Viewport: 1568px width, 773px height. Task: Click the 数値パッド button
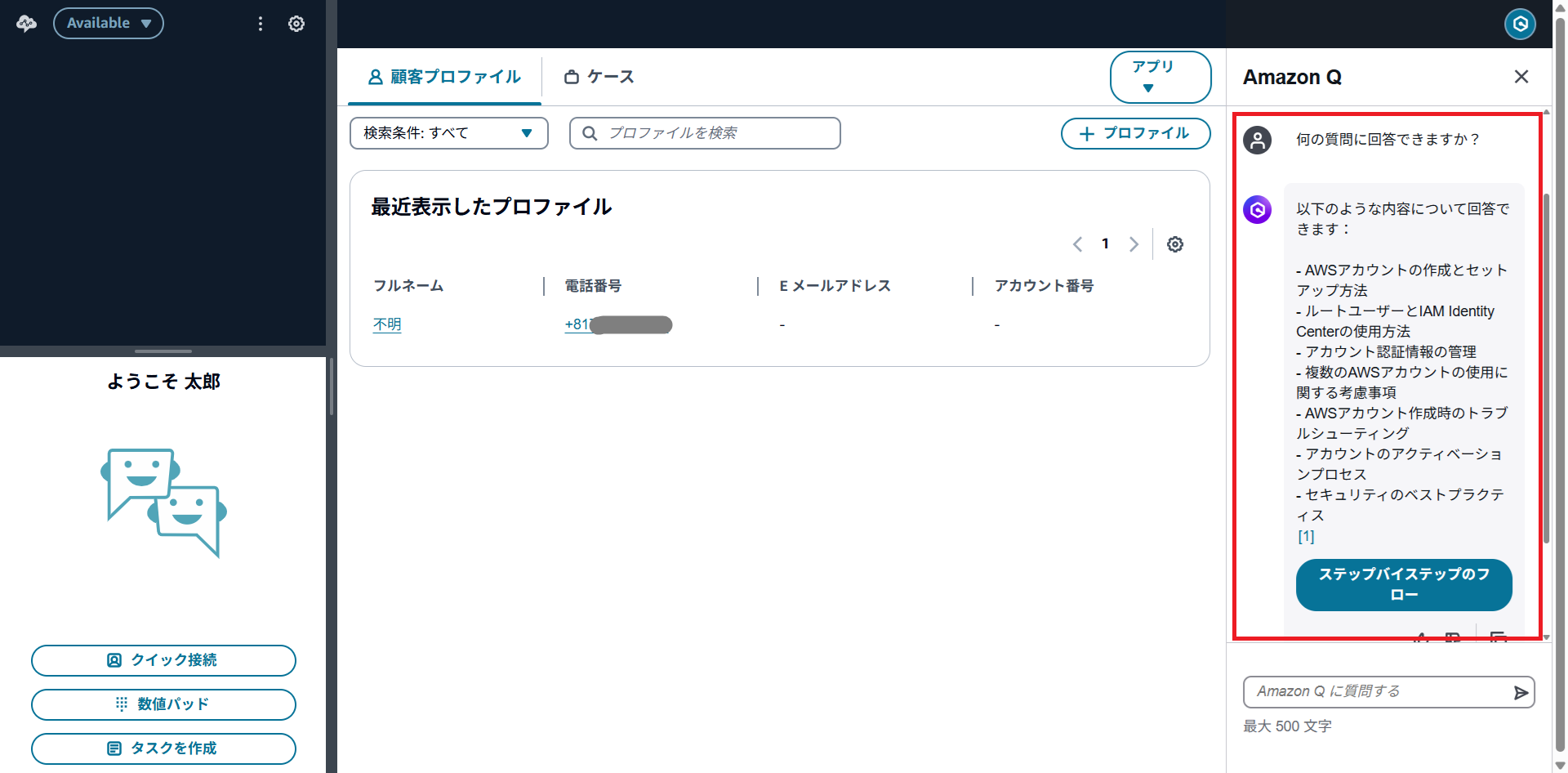(163, 704)
